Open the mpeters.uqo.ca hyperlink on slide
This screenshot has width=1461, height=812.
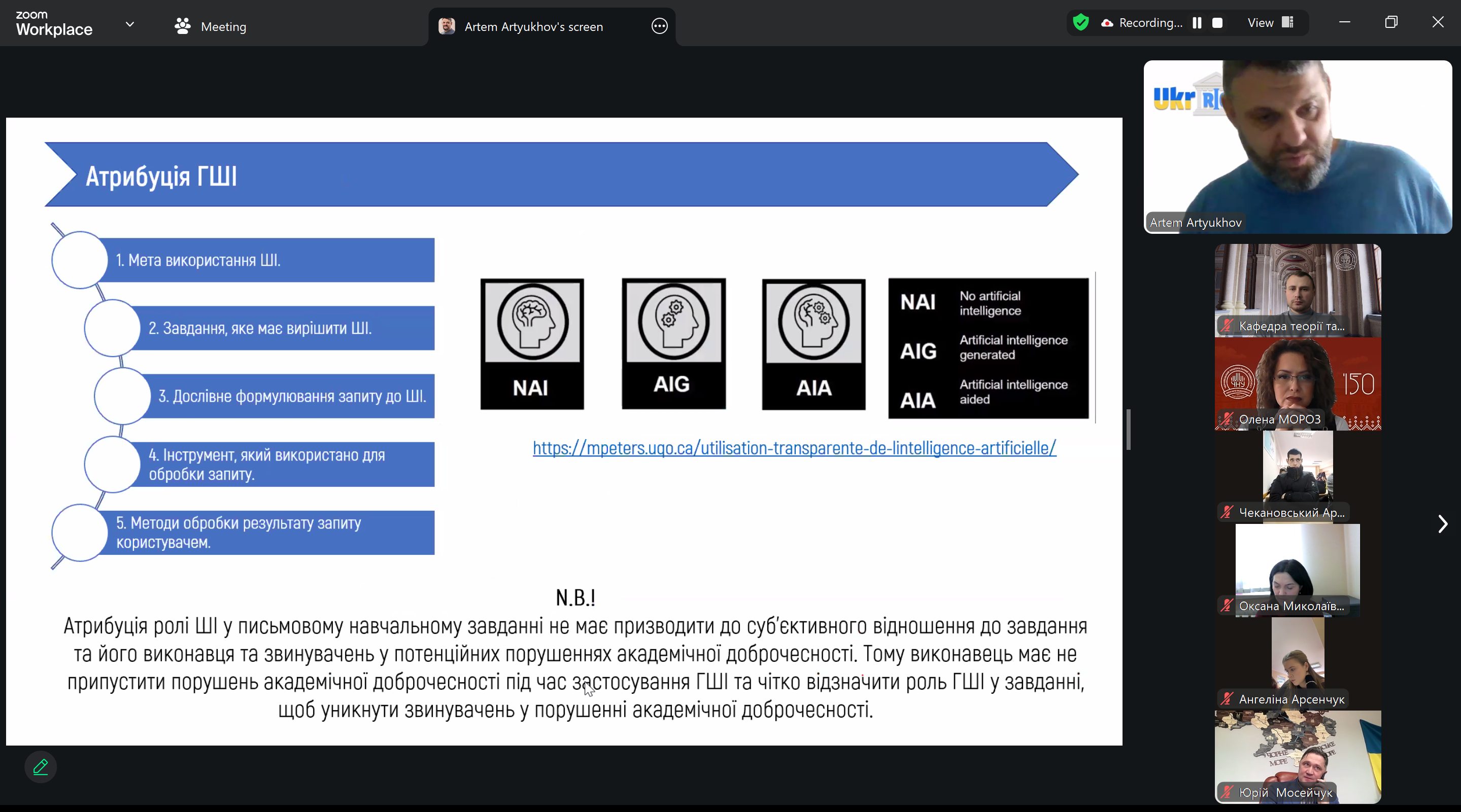click(794, 448)
